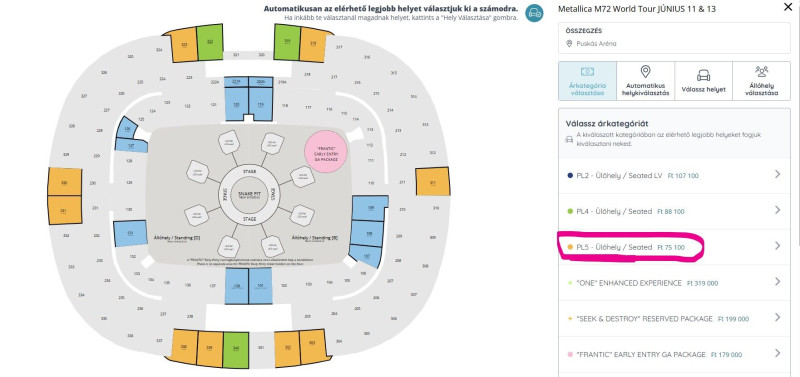
Task: Expand PL2 Seated LV price category
Action: tap(674, 175)
